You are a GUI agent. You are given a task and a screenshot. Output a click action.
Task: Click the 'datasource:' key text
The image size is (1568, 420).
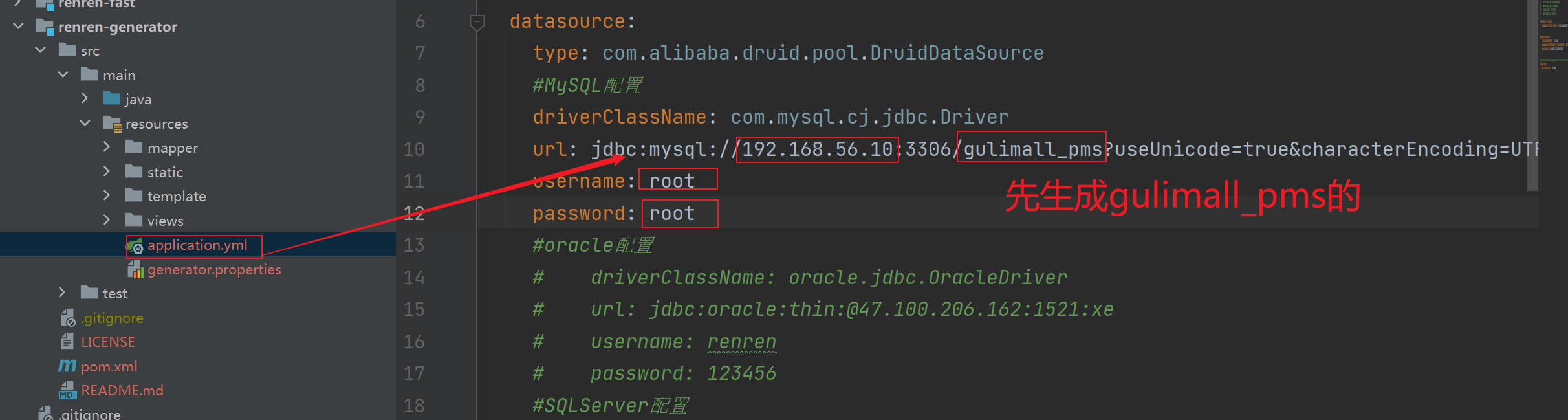(572, 21)
